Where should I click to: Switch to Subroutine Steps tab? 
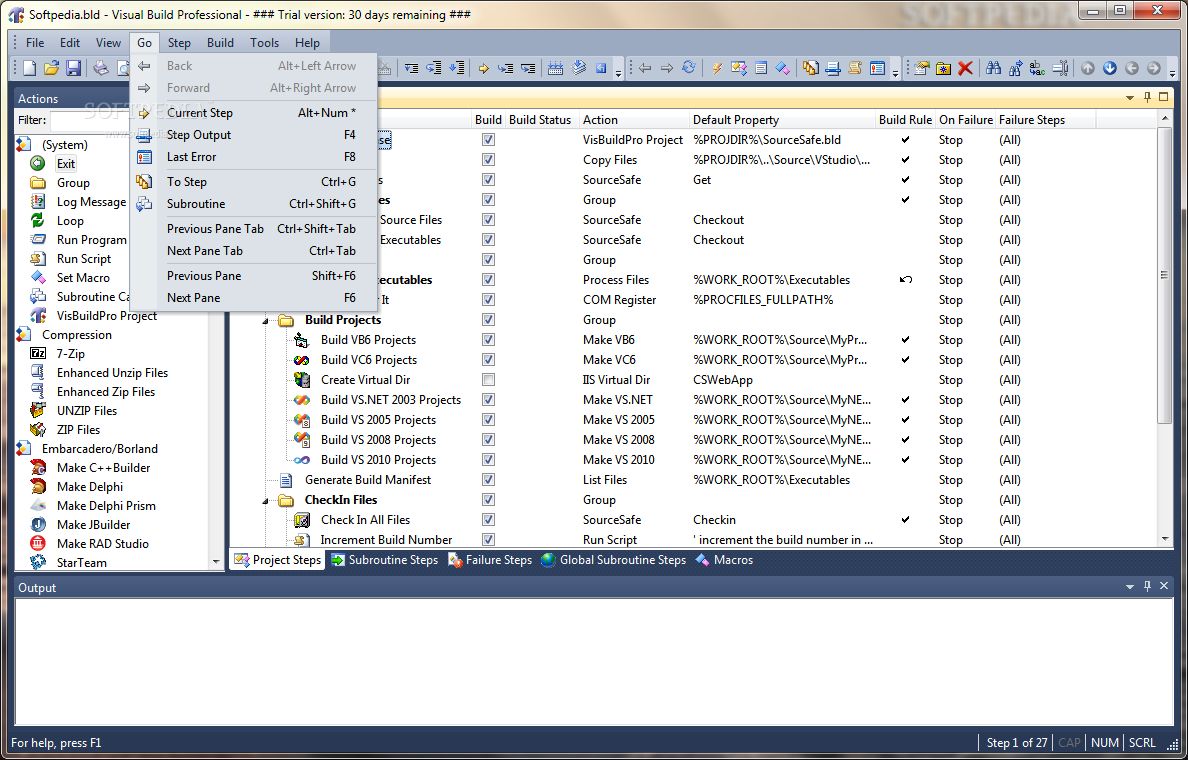tap(384, 560)
